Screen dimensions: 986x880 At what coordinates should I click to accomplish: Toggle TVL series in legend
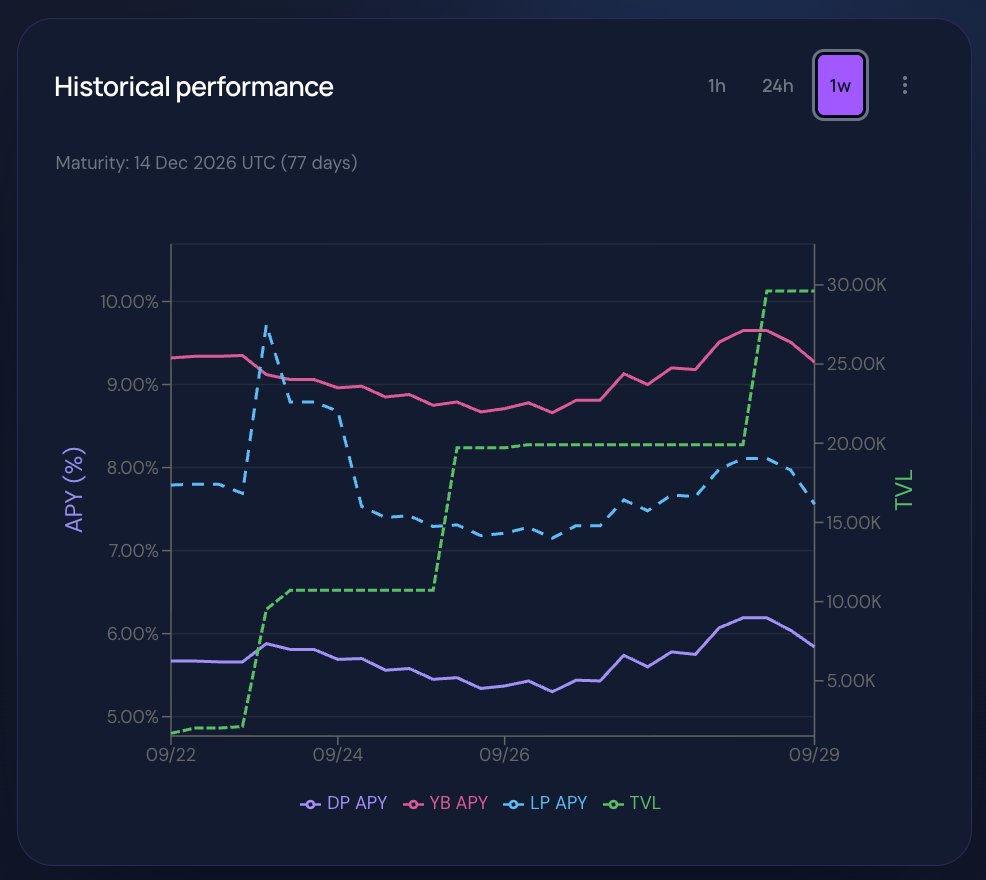click(632, 803)
